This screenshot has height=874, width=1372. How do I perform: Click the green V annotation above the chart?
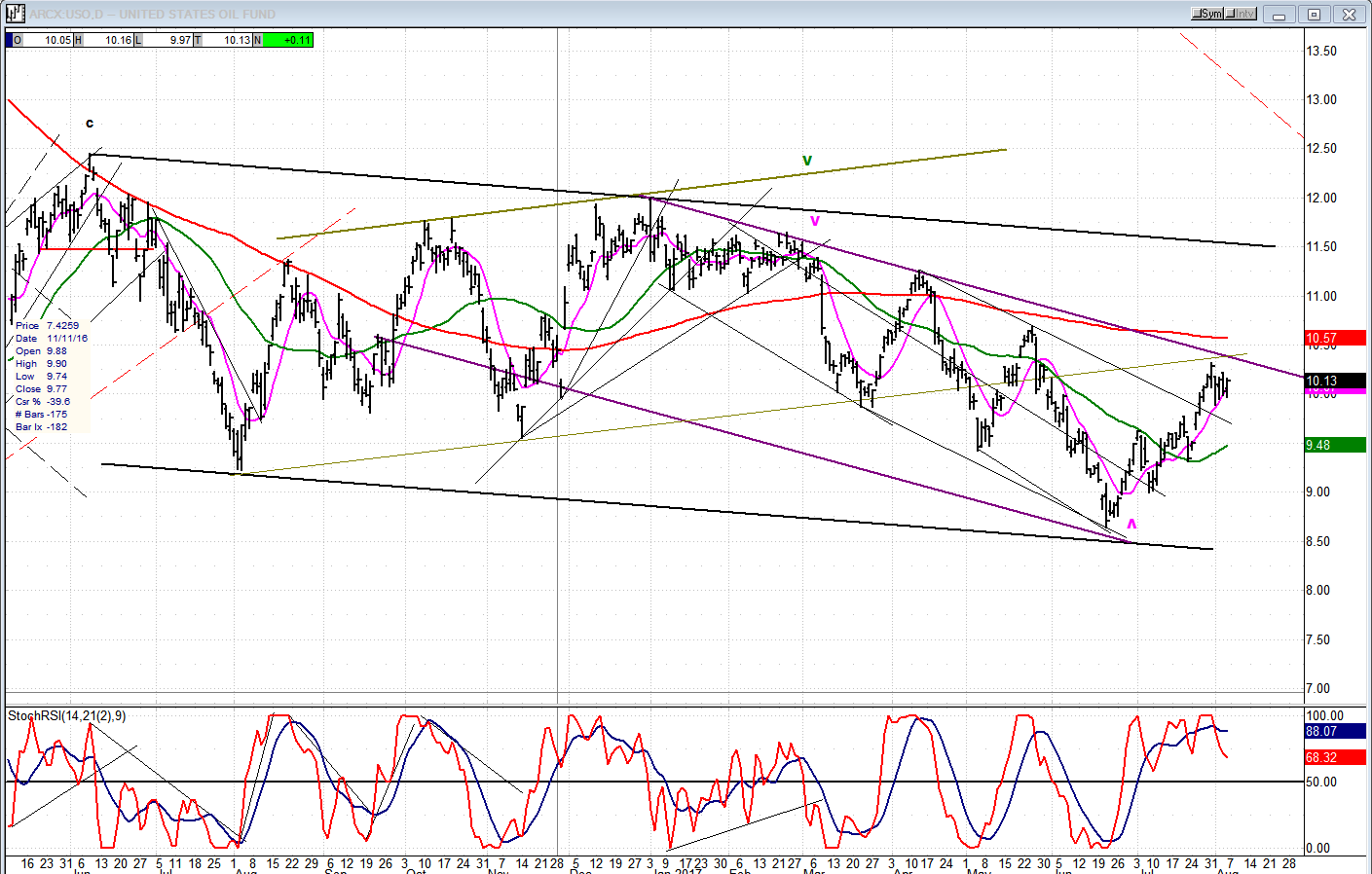click(806, 161)
